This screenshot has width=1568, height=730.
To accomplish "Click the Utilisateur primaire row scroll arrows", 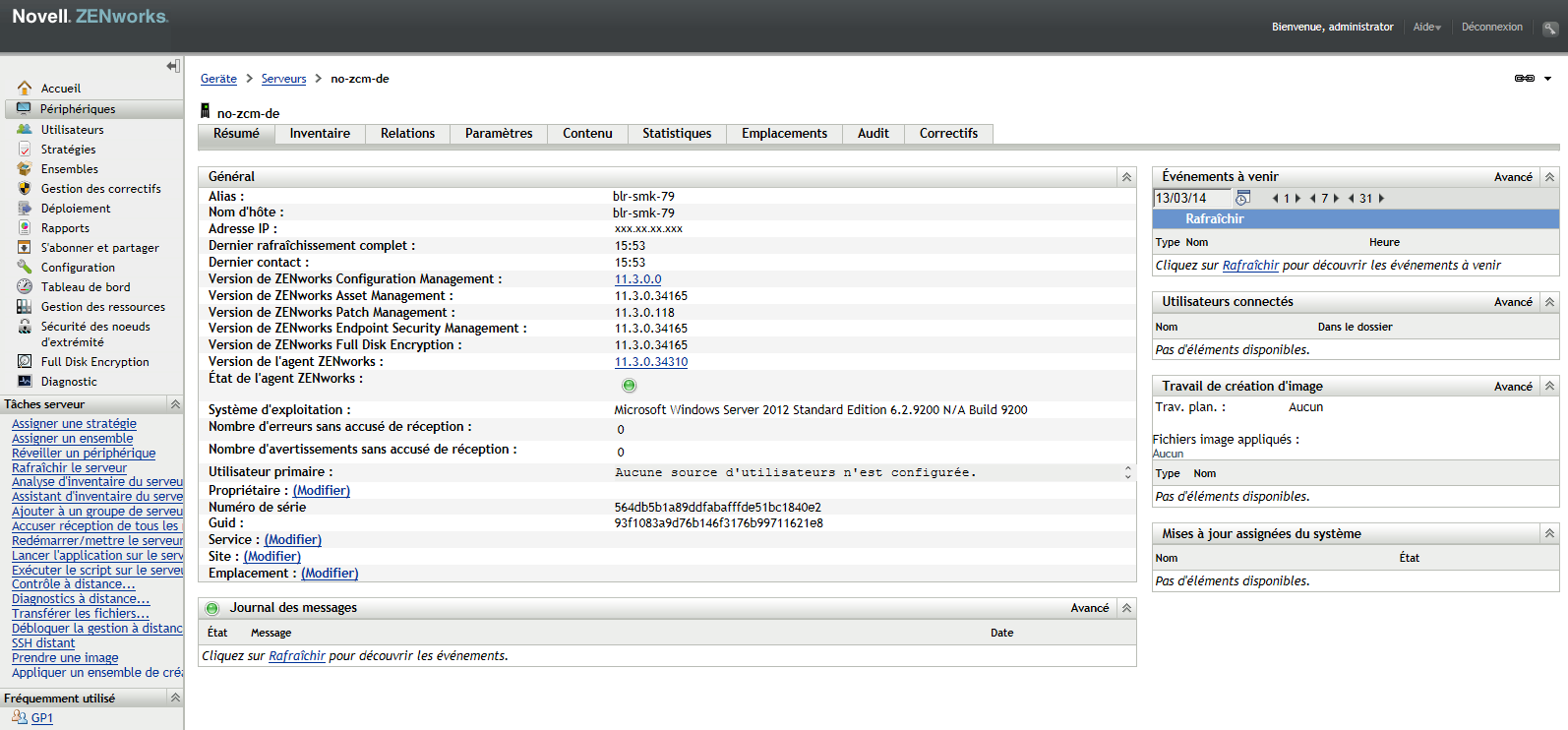I will [1128, 473].
